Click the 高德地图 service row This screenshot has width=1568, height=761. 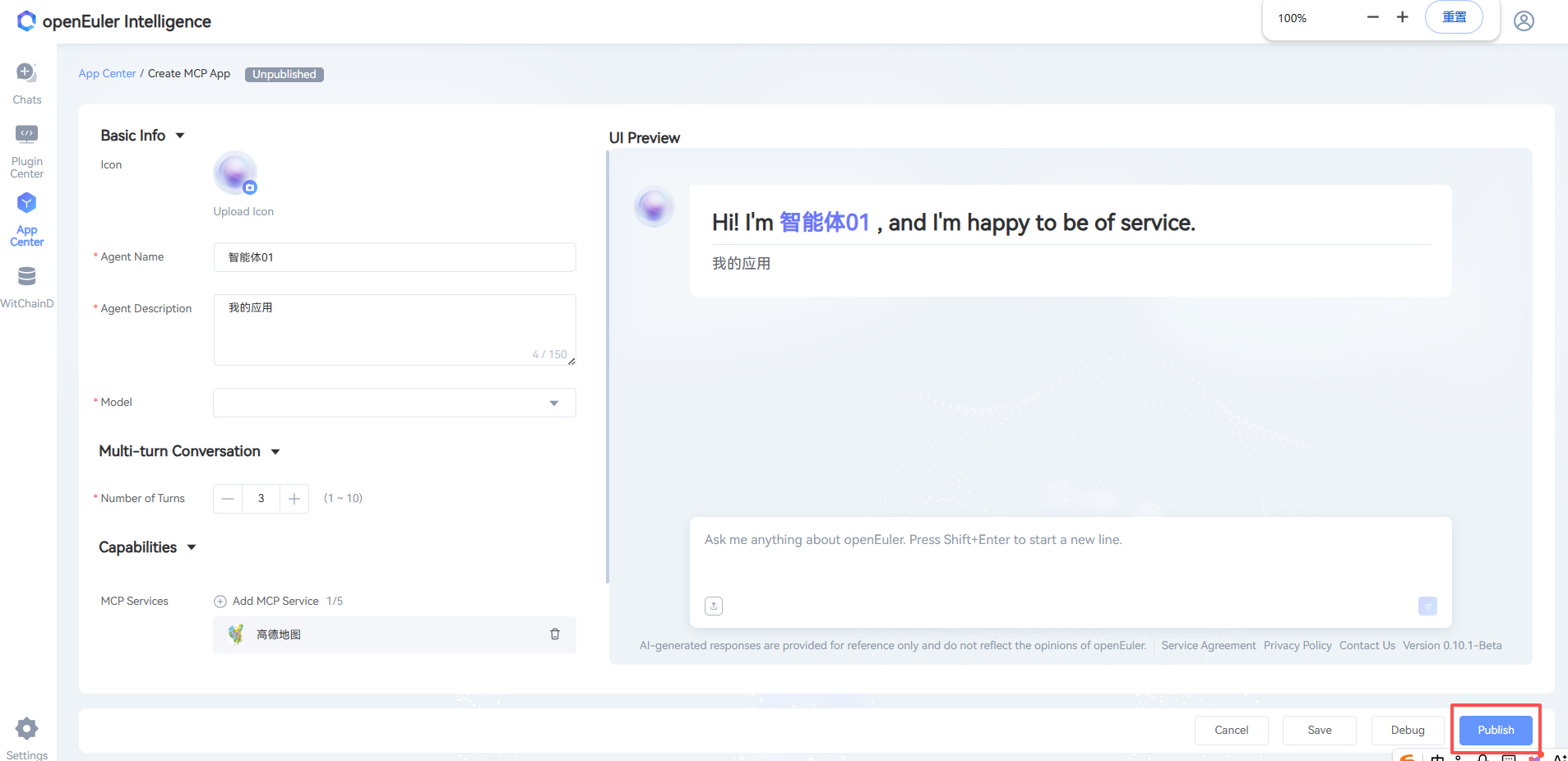395,634
